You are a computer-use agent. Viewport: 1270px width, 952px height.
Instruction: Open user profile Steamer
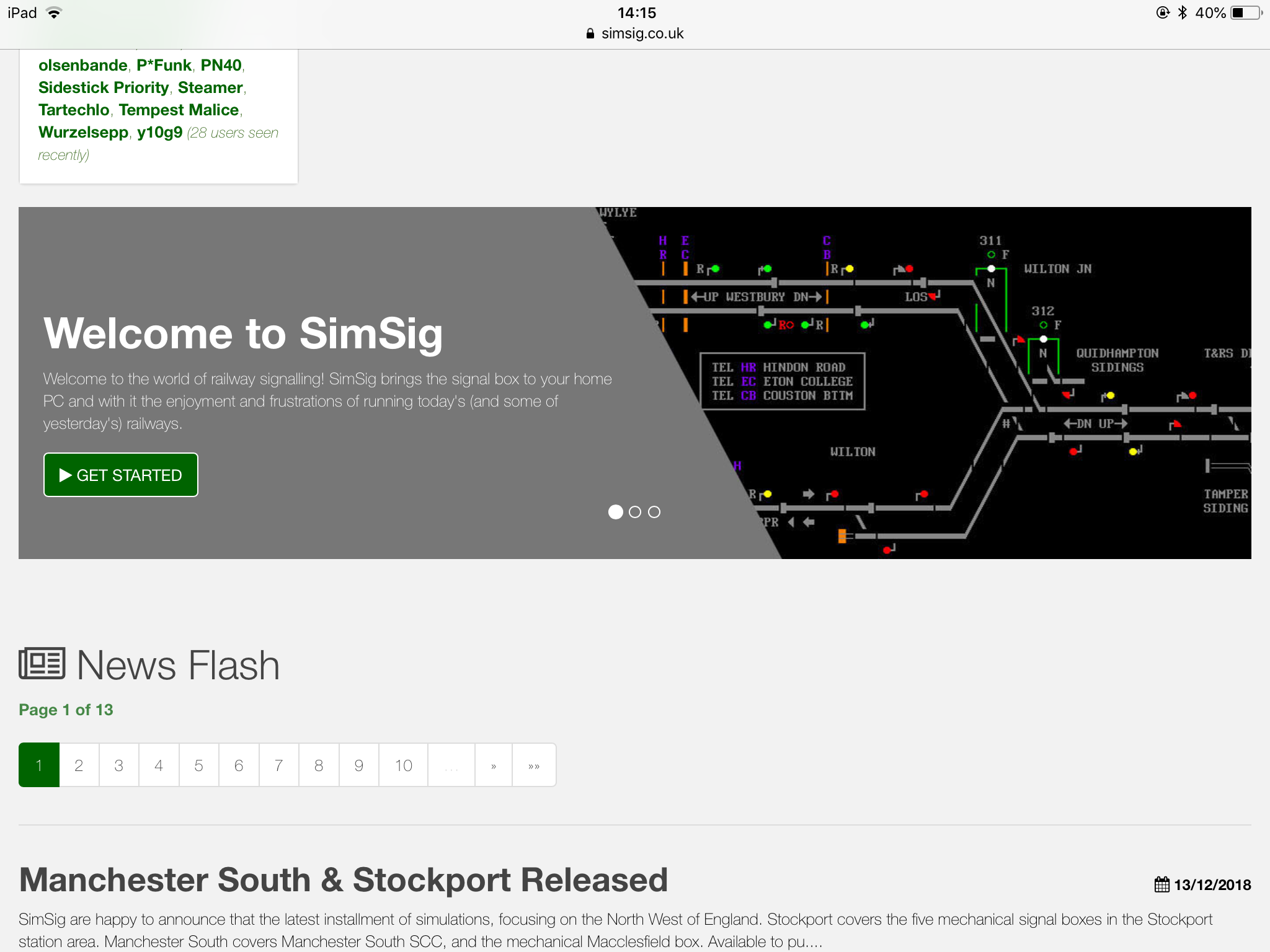point(210,87)
